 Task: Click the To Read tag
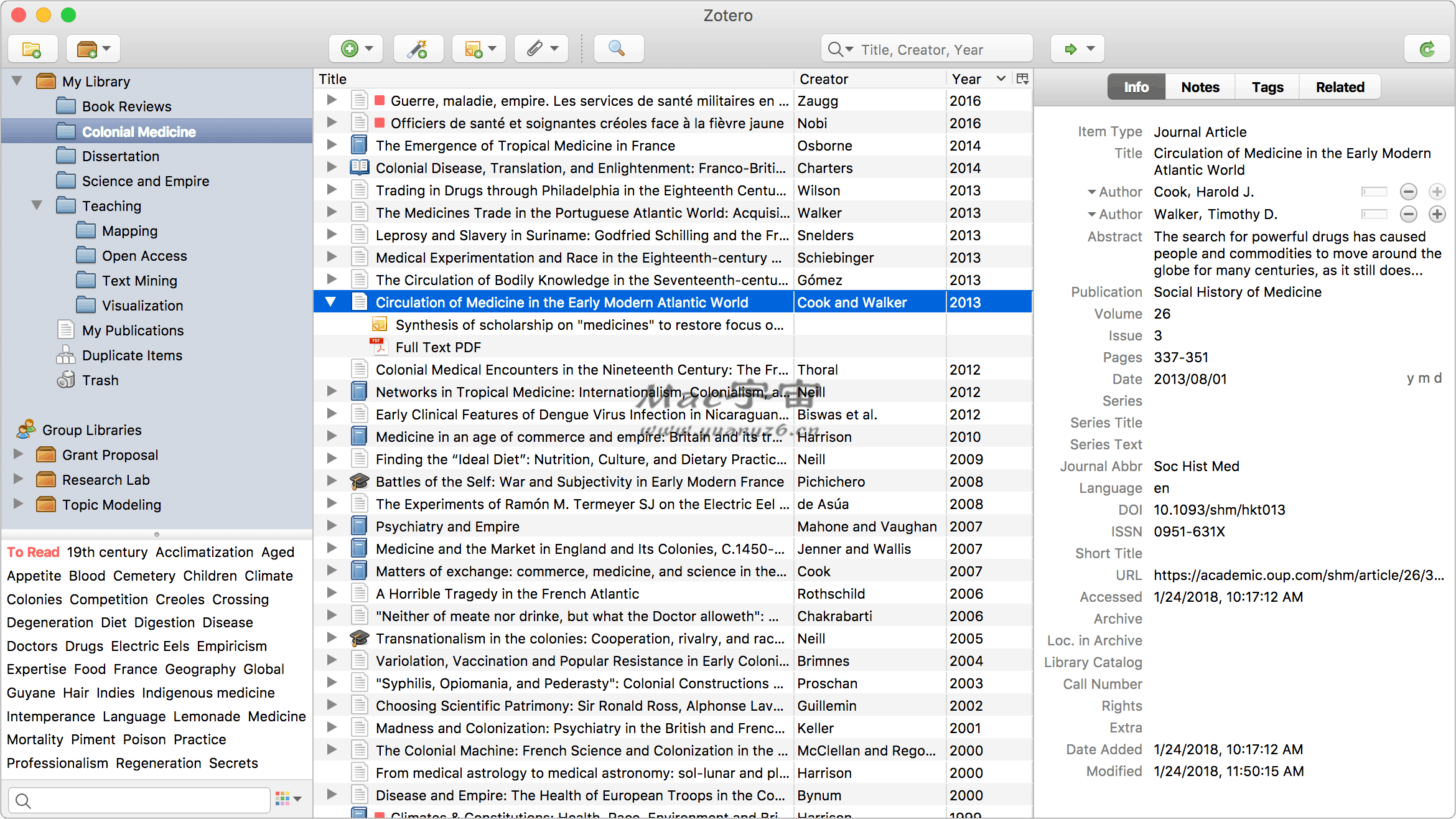pos(33,552)
